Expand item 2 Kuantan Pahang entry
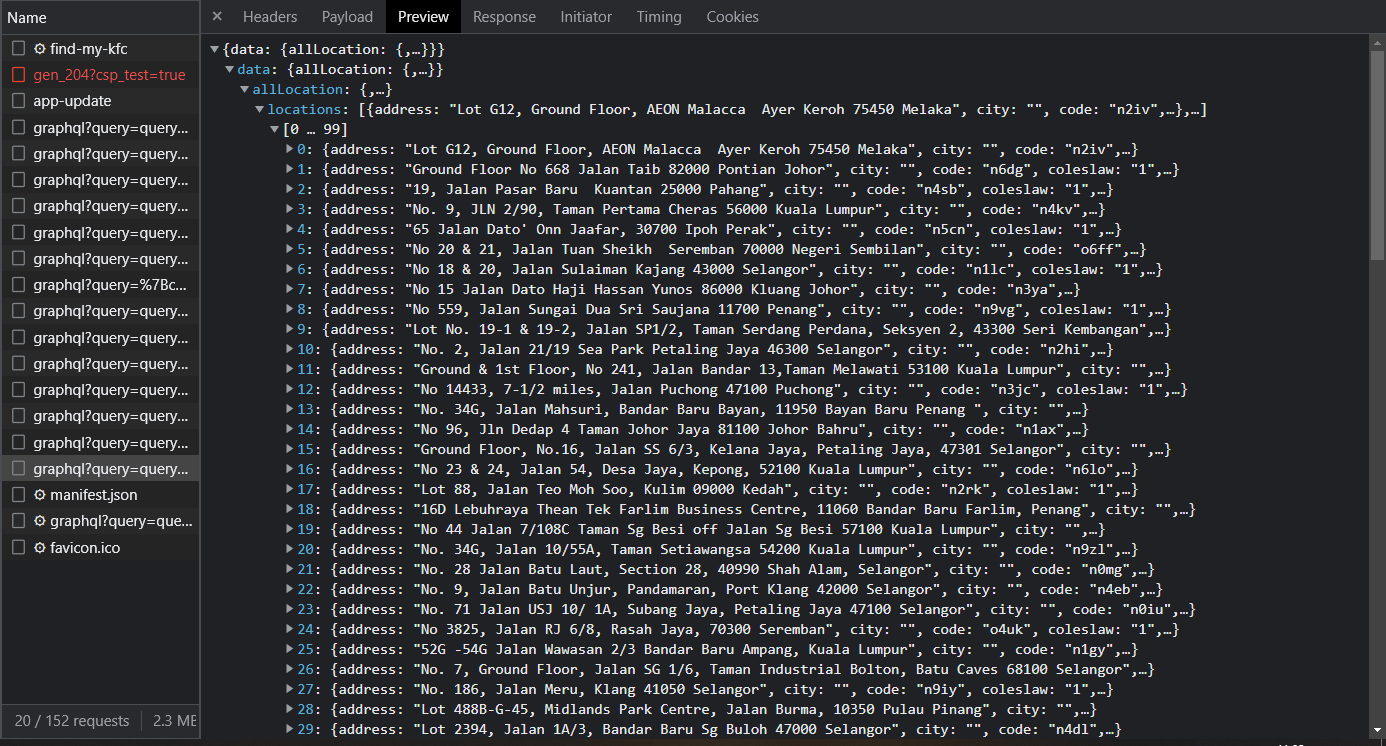The width and height of the screenshot is (1386, 746). tap(291, 189)
